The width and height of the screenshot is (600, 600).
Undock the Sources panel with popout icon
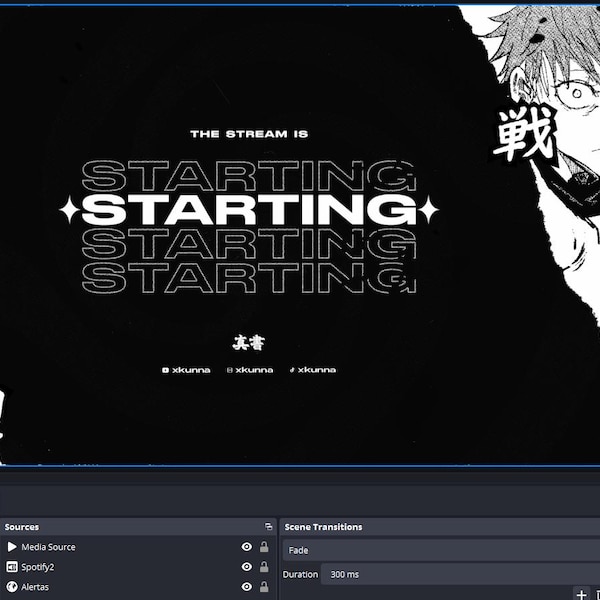coord(268,527)
